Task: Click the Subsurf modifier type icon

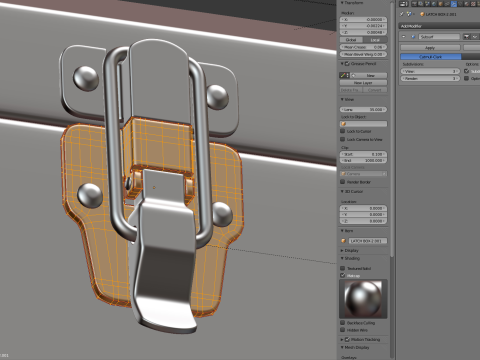Action: (413, 37)
